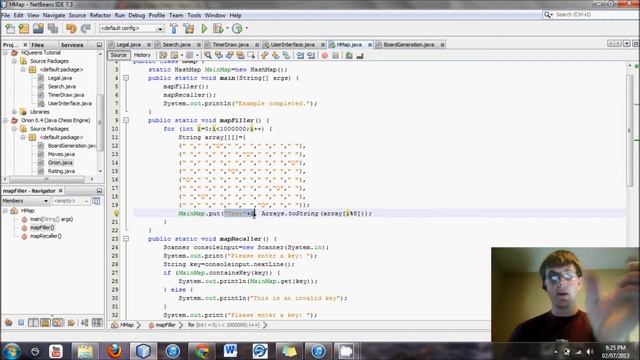Click mapFiller in the breadcrumb bar

click(165, 325)
